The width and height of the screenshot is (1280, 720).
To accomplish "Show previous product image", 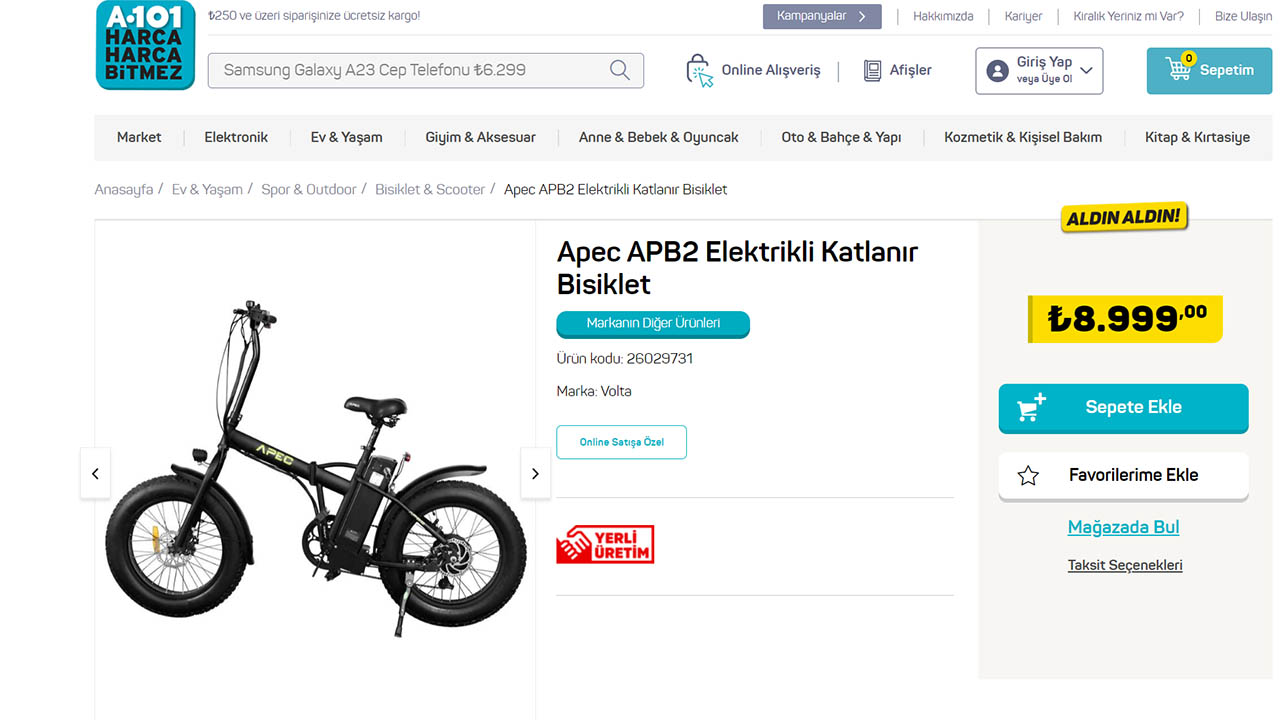I will click(95, 473).
